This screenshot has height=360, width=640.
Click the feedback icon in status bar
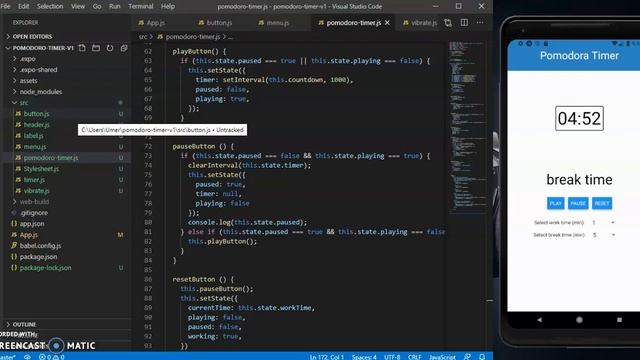467,357
